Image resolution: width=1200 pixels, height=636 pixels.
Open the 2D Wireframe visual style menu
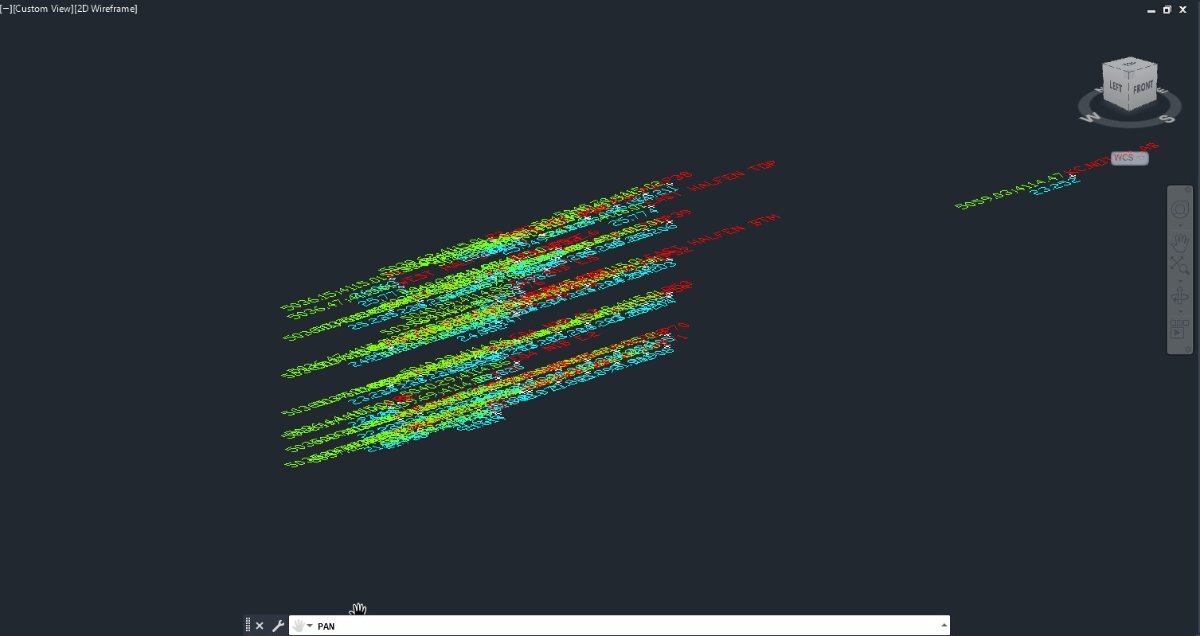(x=105, y=8)
